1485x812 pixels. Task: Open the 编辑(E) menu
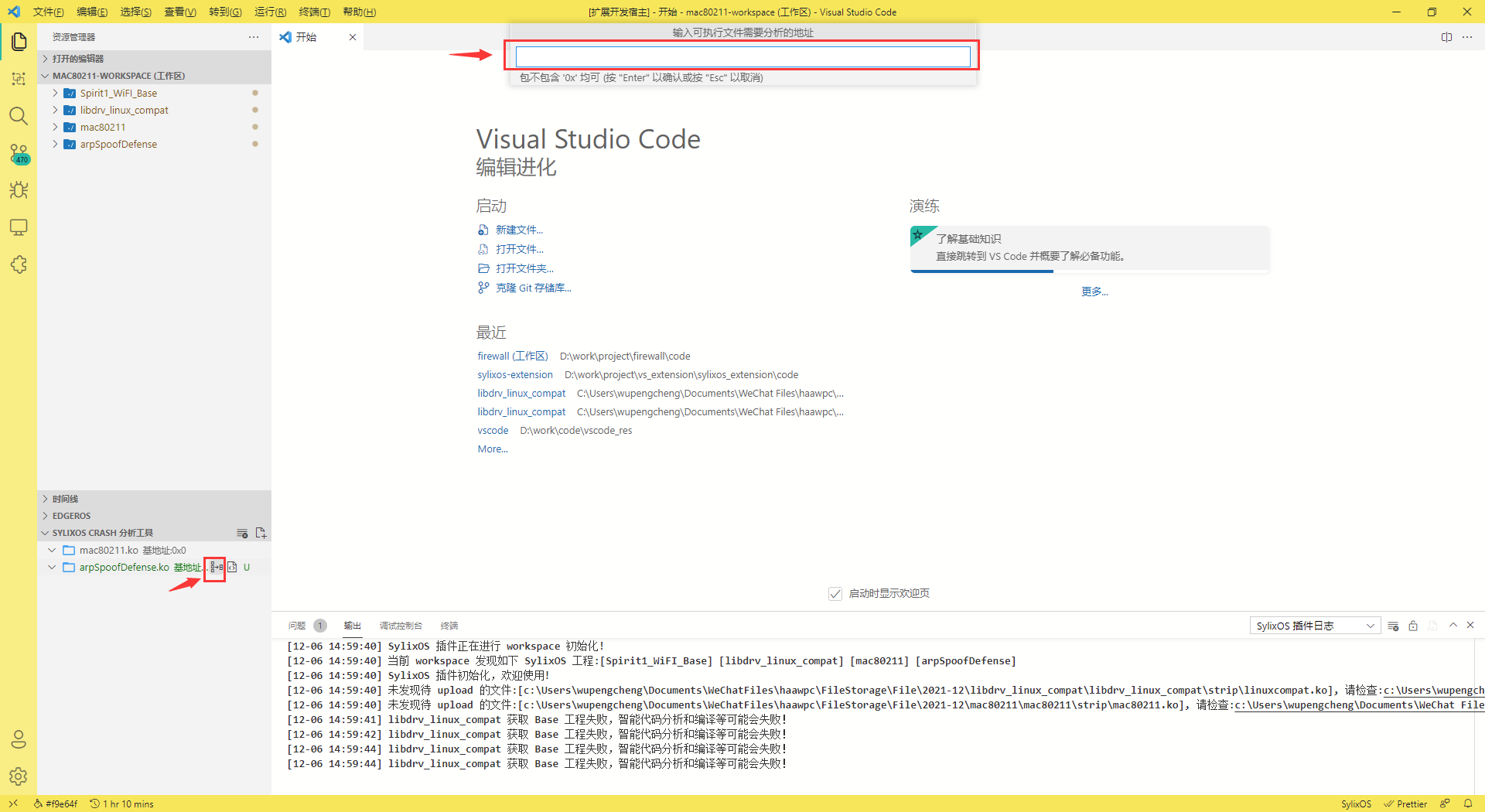click(x=92, y=12)
